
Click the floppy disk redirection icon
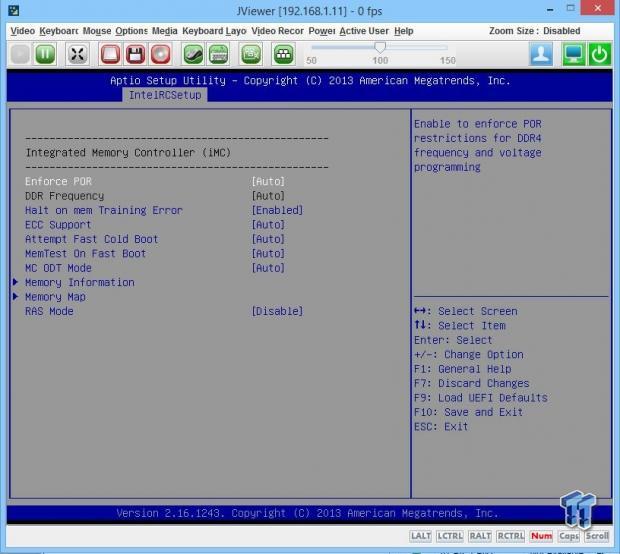click(x=135, y=54)
